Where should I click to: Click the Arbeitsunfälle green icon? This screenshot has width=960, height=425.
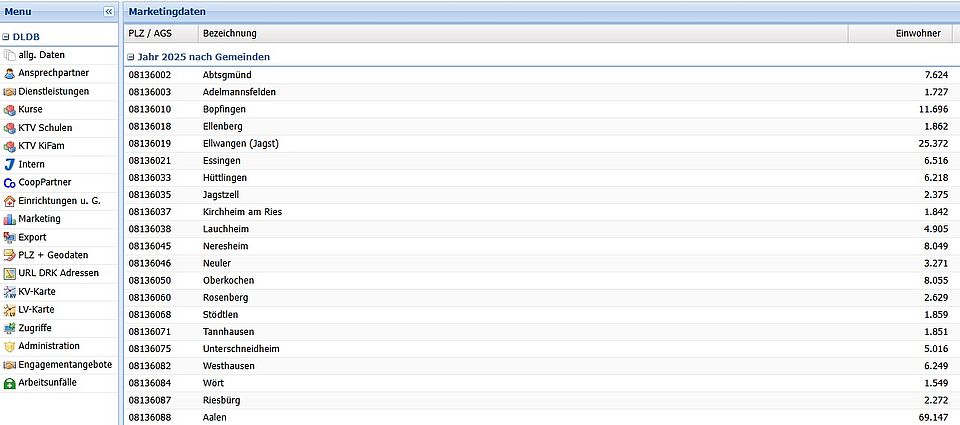point(10,383)
